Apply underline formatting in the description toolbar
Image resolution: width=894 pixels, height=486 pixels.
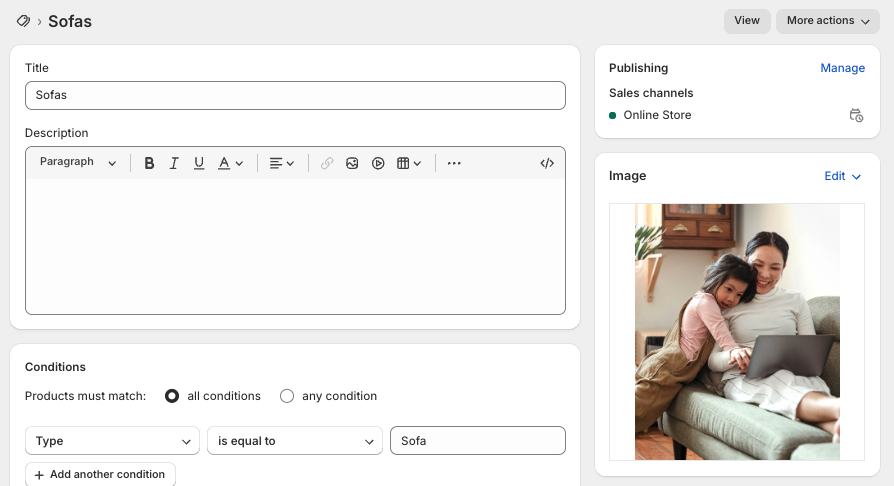pos(199,163)
